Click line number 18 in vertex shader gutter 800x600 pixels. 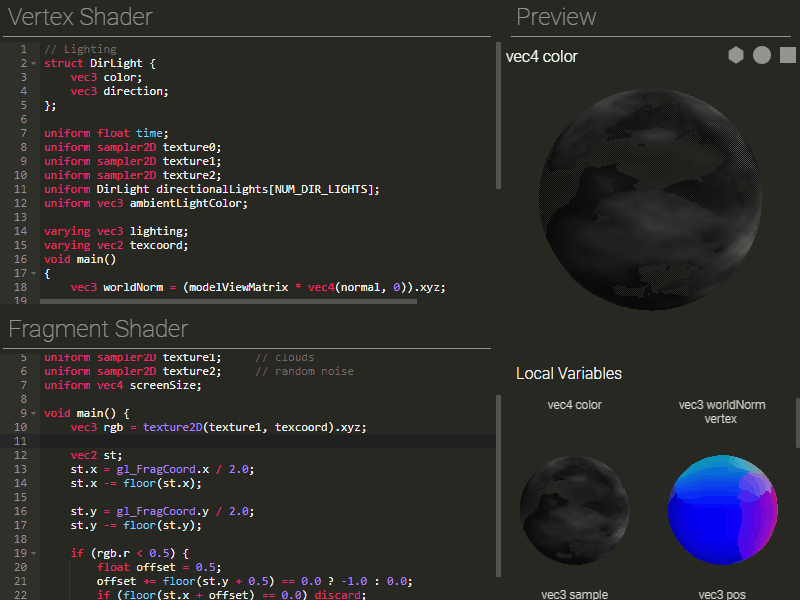click(x=21, y=287)
